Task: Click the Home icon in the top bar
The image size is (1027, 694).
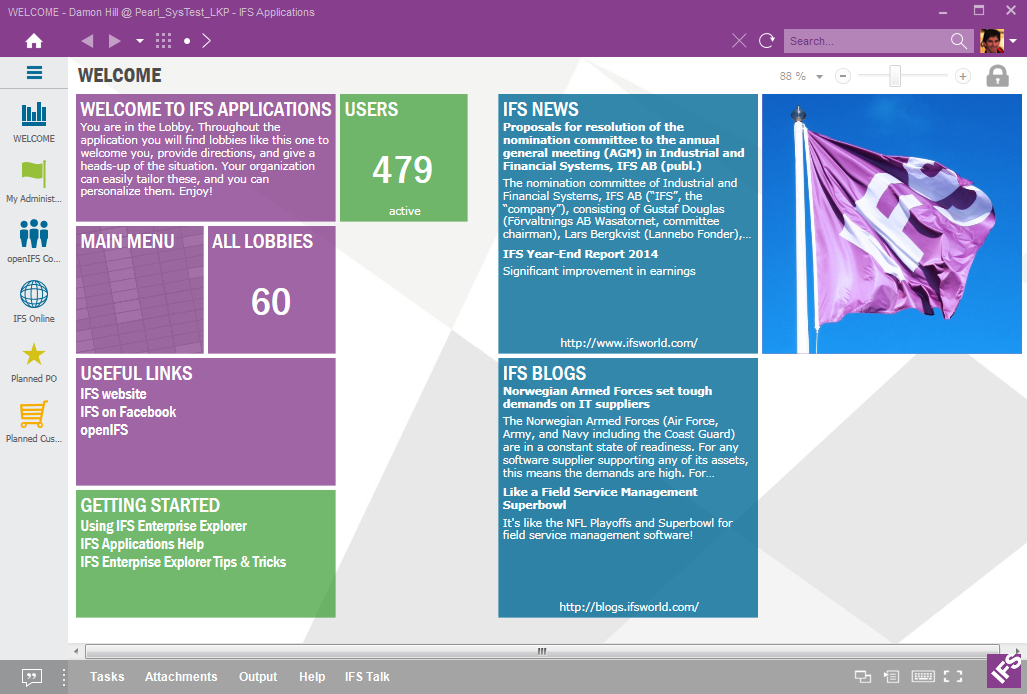Action: (x=34, y=41)
